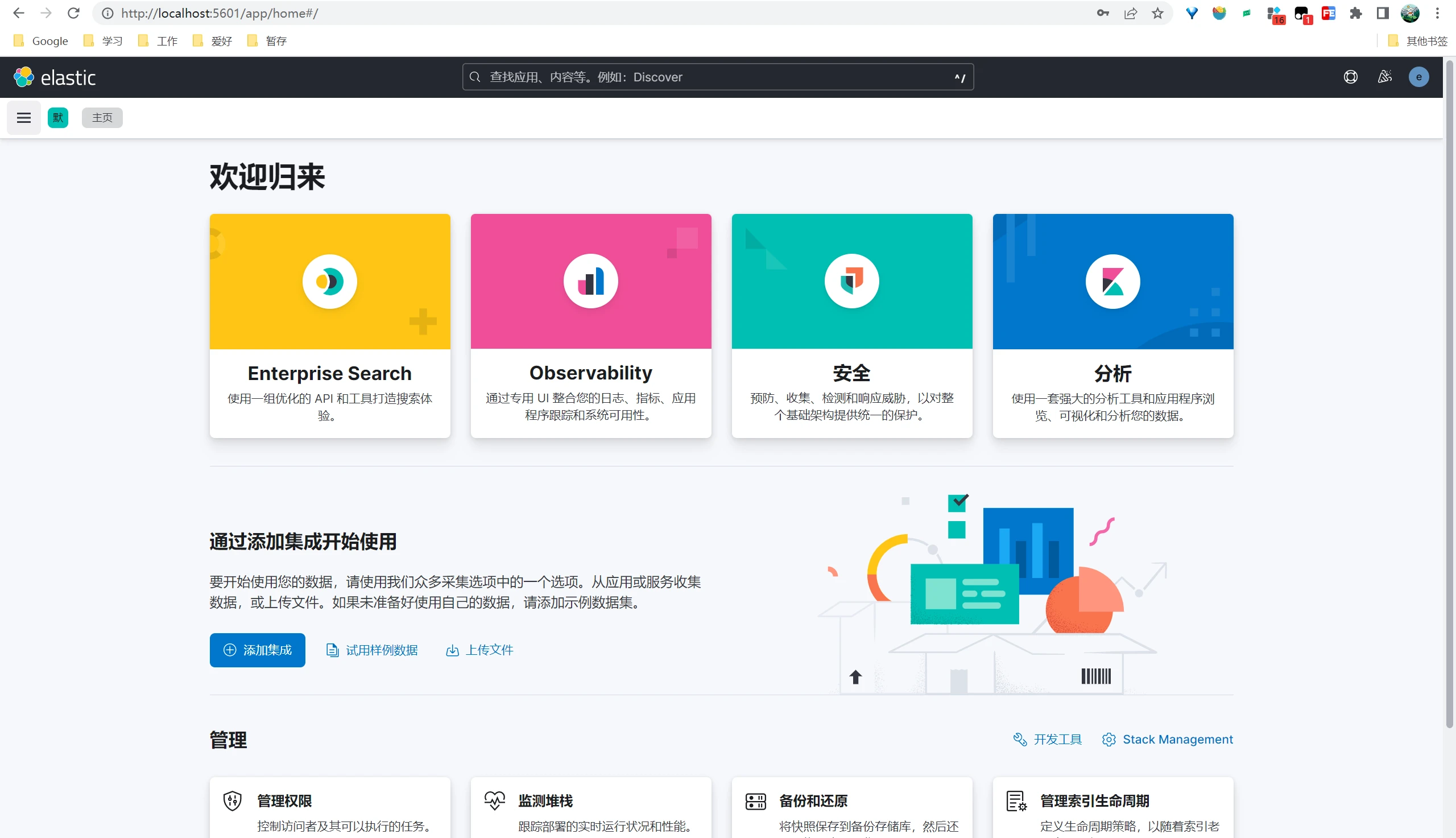This screenshot has width=1456, height=838.
Task: Open the 管理索引生命周期 card title
Action: pyautogui.click(x=1094, y=800)
